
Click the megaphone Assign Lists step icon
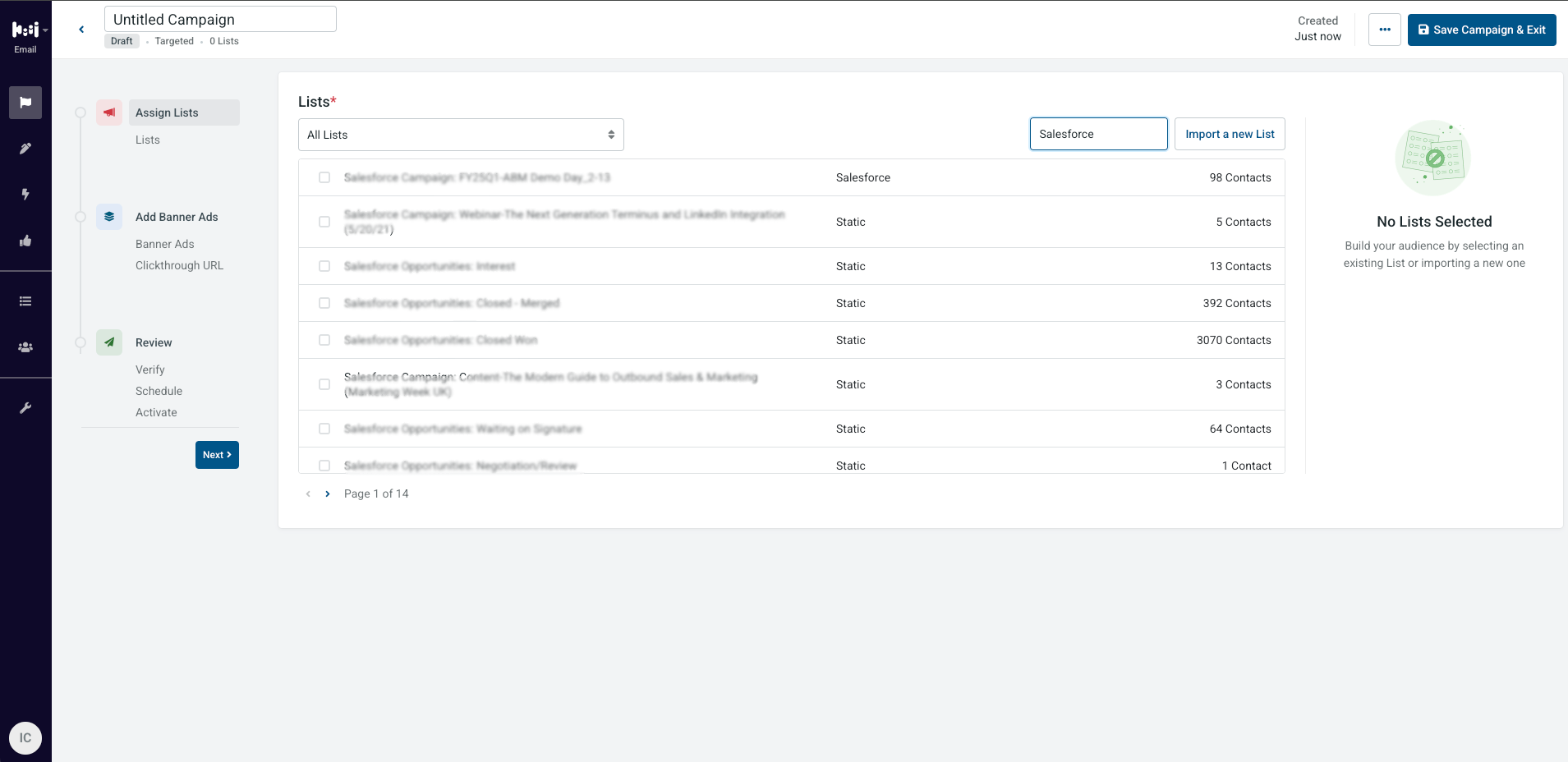point(109,112)
